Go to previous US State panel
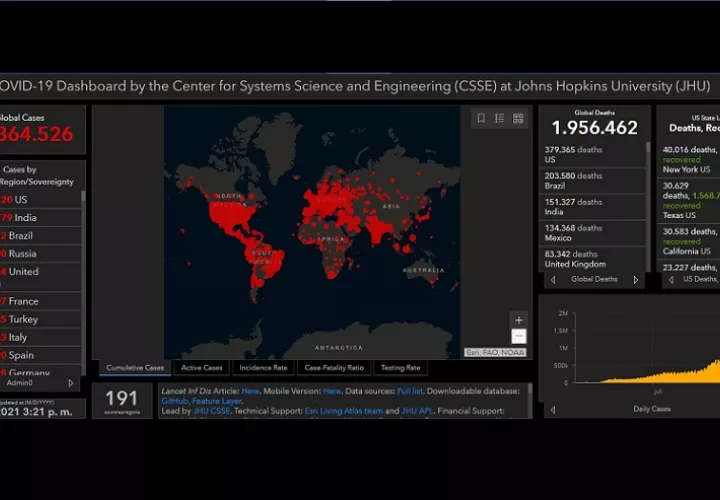This screenshot has width=720, height=500. 669,280
